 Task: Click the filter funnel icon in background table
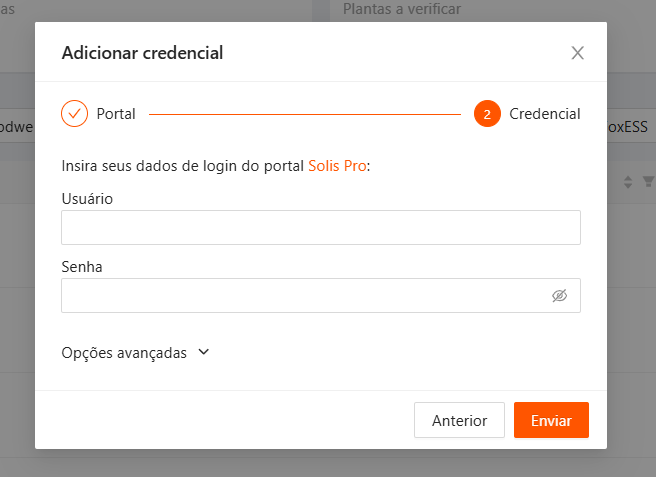648,182
